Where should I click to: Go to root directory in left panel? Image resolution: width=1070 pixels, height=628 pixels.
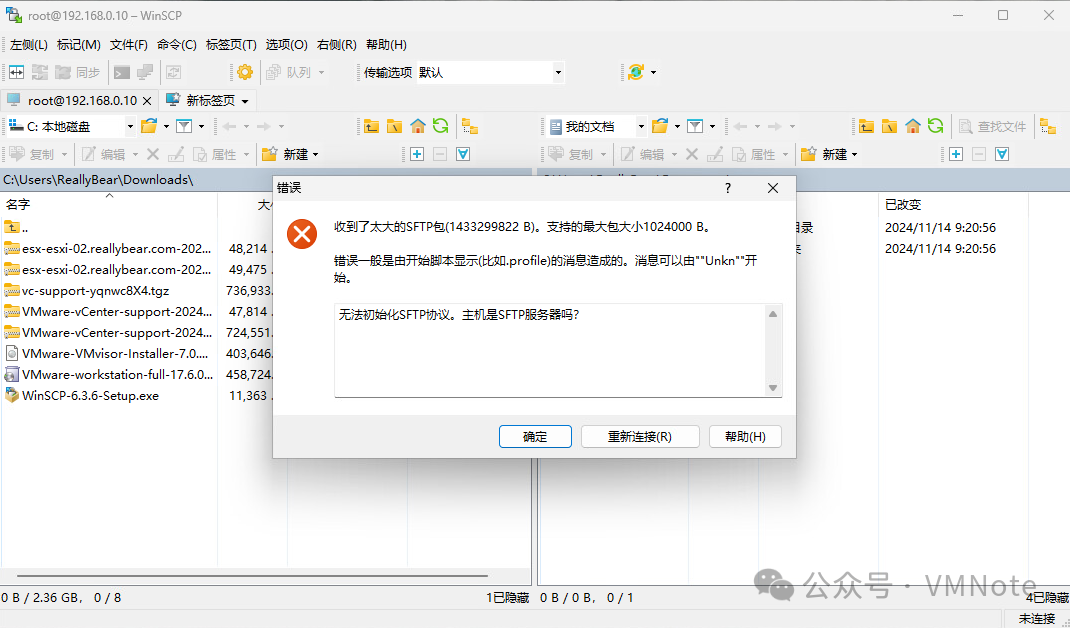coord(394,126)
